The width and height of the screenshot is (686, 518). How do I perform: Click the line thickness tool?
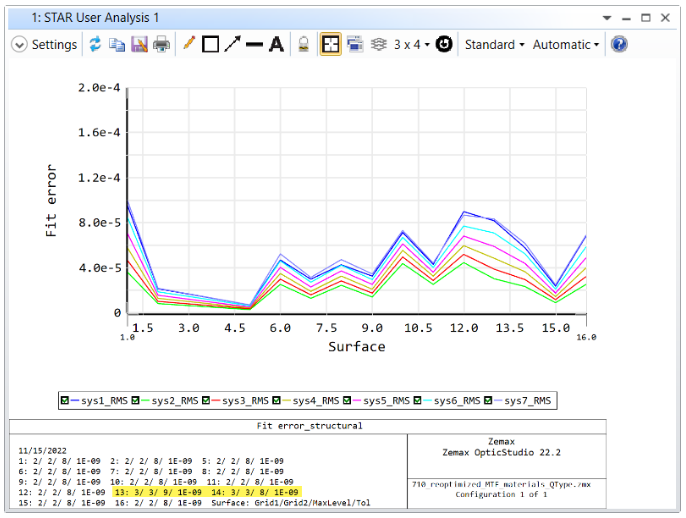(254, 44)
